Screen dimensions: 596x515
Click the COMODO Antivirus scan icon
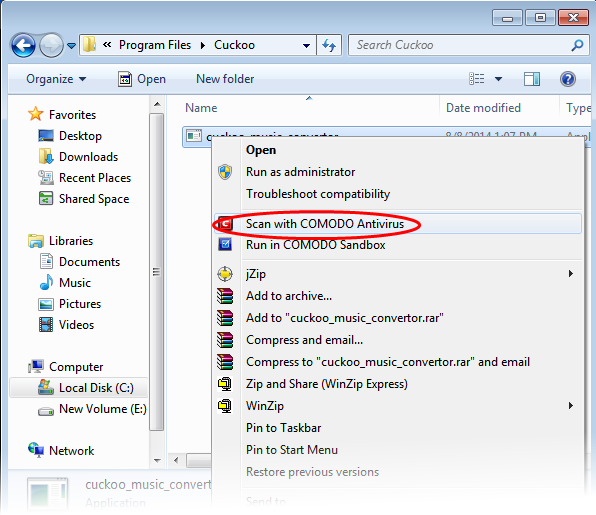pyautogui.click(x=225, y=224)
